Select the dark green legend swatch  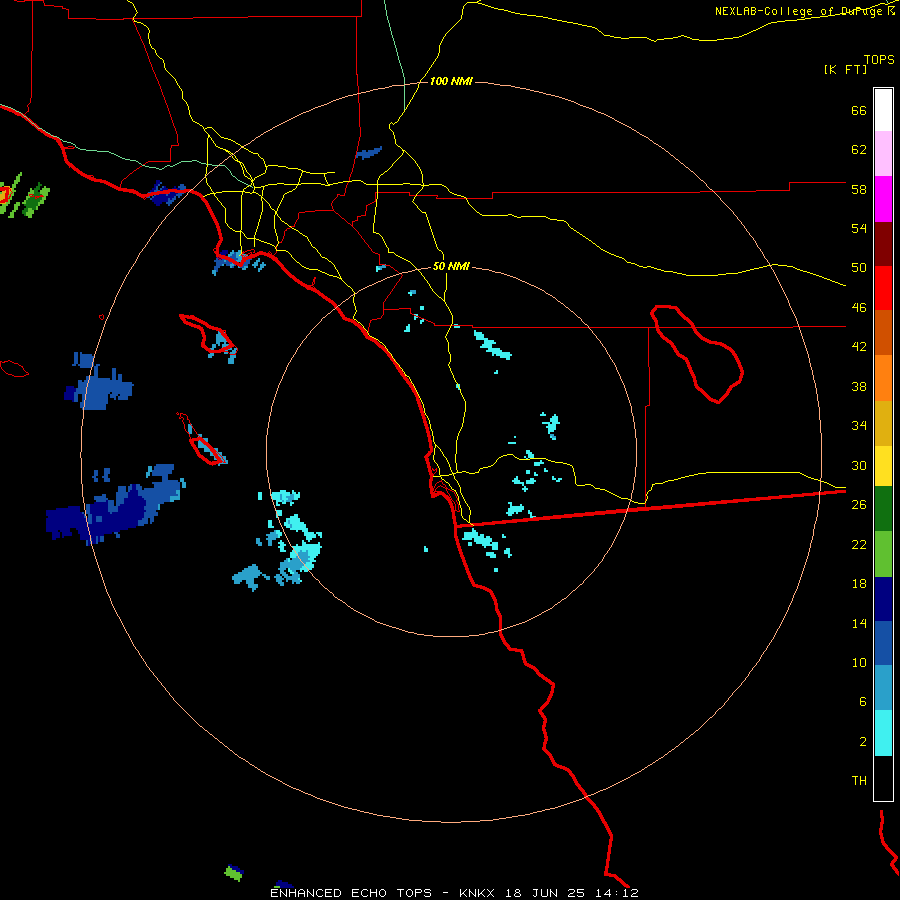pyautogui.click(x=883, y=509)
